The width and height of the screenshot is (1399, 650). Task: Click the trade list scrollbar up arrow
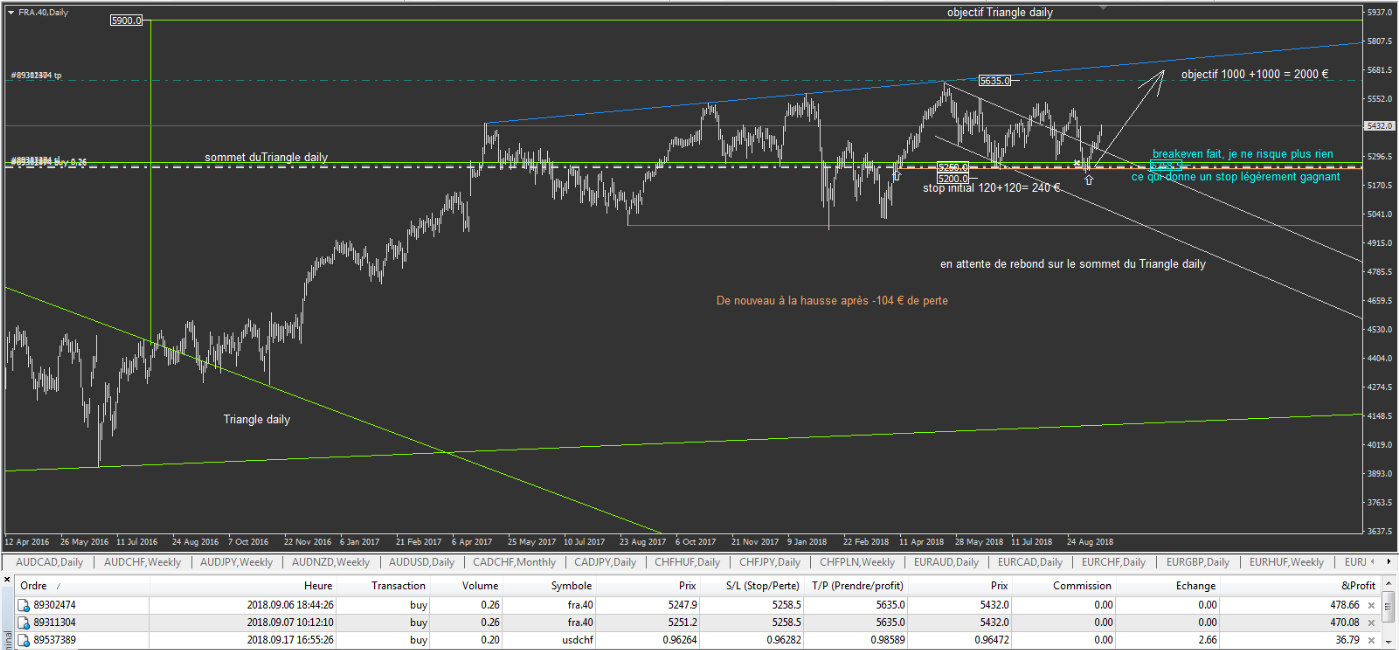(1391, 585)
